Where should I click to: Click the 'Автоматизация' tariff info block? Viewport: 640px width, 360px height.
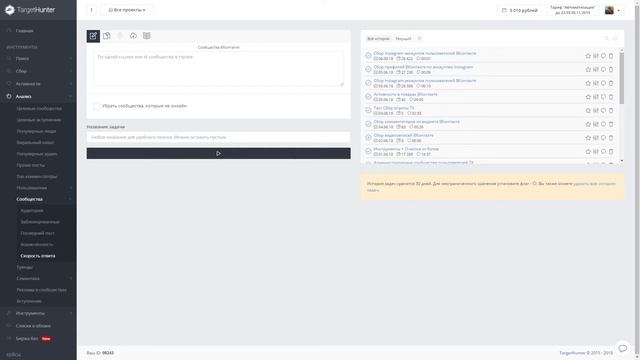click(x=572, y=10)
